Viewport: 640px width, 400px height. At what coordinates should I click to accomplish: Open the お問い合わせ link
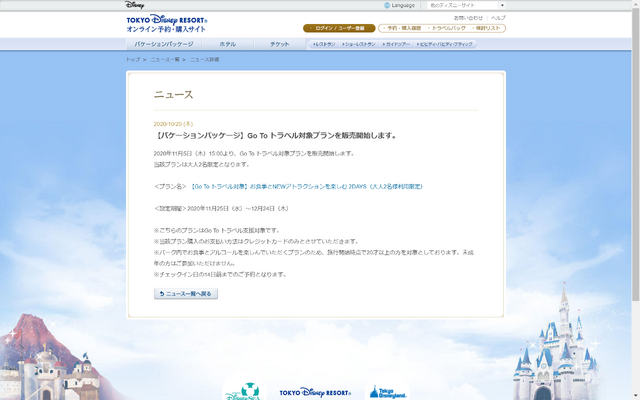[x=468, y=18]
